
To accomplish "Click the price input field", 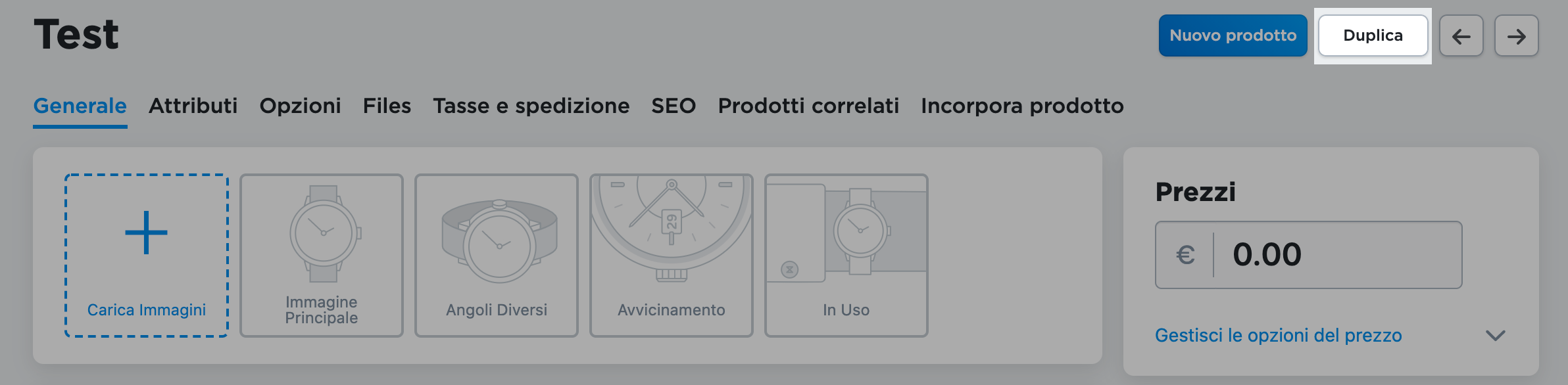I will (1335, 255).
